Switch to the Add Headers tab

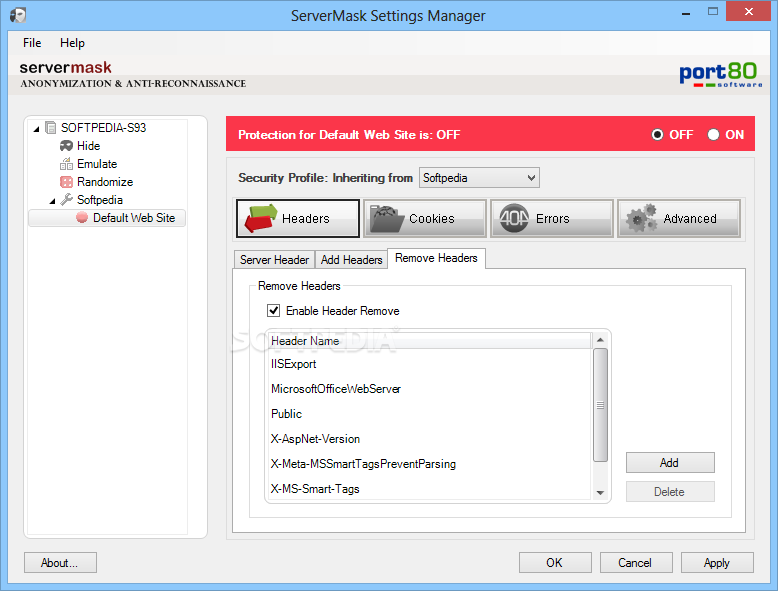click(351, 260)
